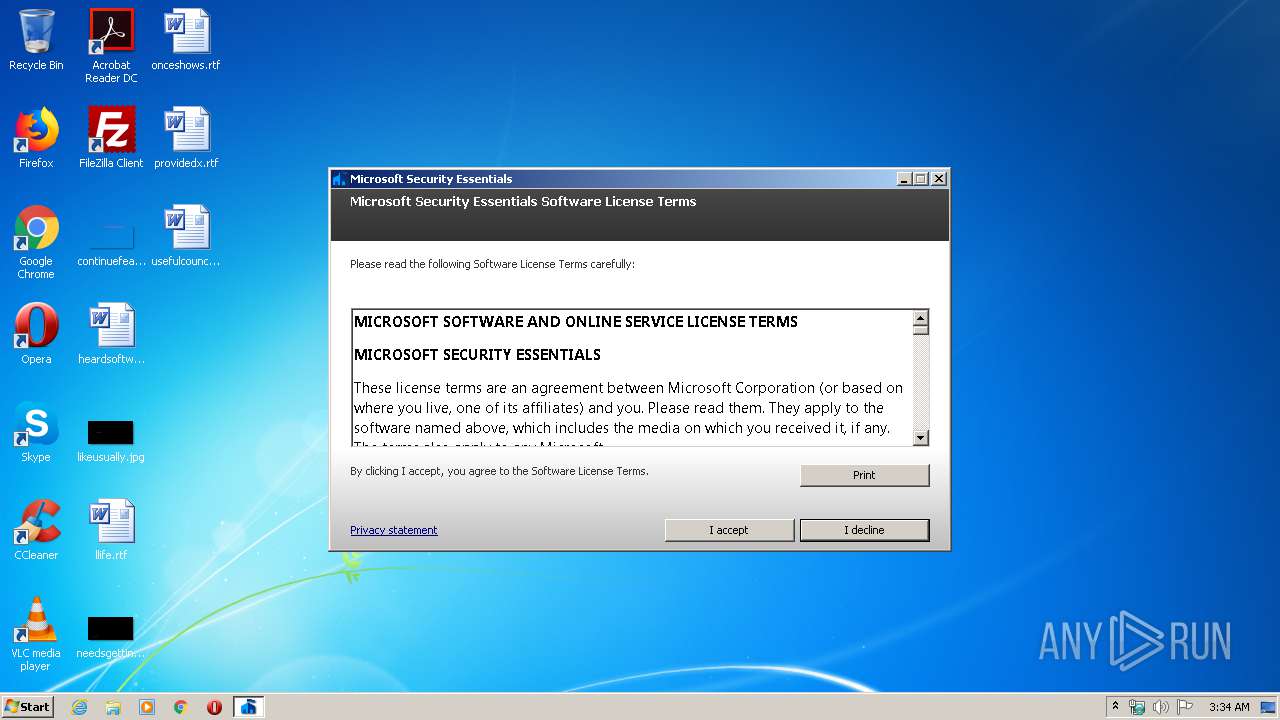Select the needsgettin... desktop file
Viewport: 1280px width, 720px height.
click(111, 638)
